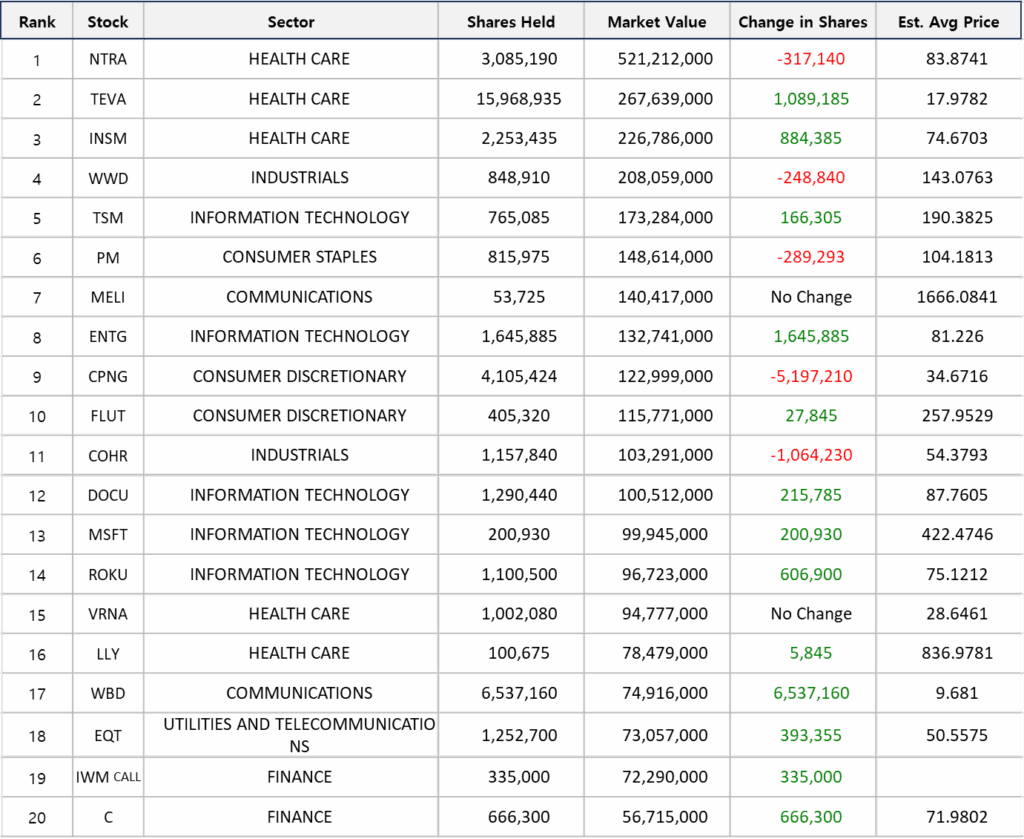Select the DOCU stock cell
Image resolution: width=1024 pixels, height=839 pixels.
click(108, 496)
